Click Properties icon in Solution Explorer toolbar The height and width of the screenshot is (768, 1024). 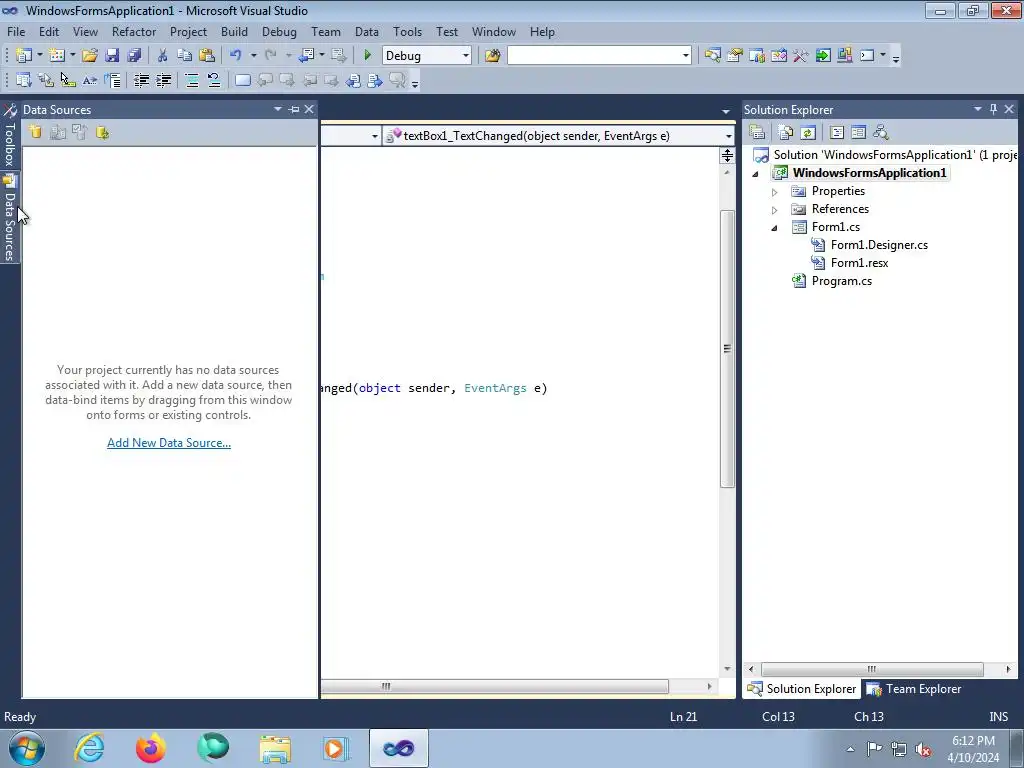757,133
